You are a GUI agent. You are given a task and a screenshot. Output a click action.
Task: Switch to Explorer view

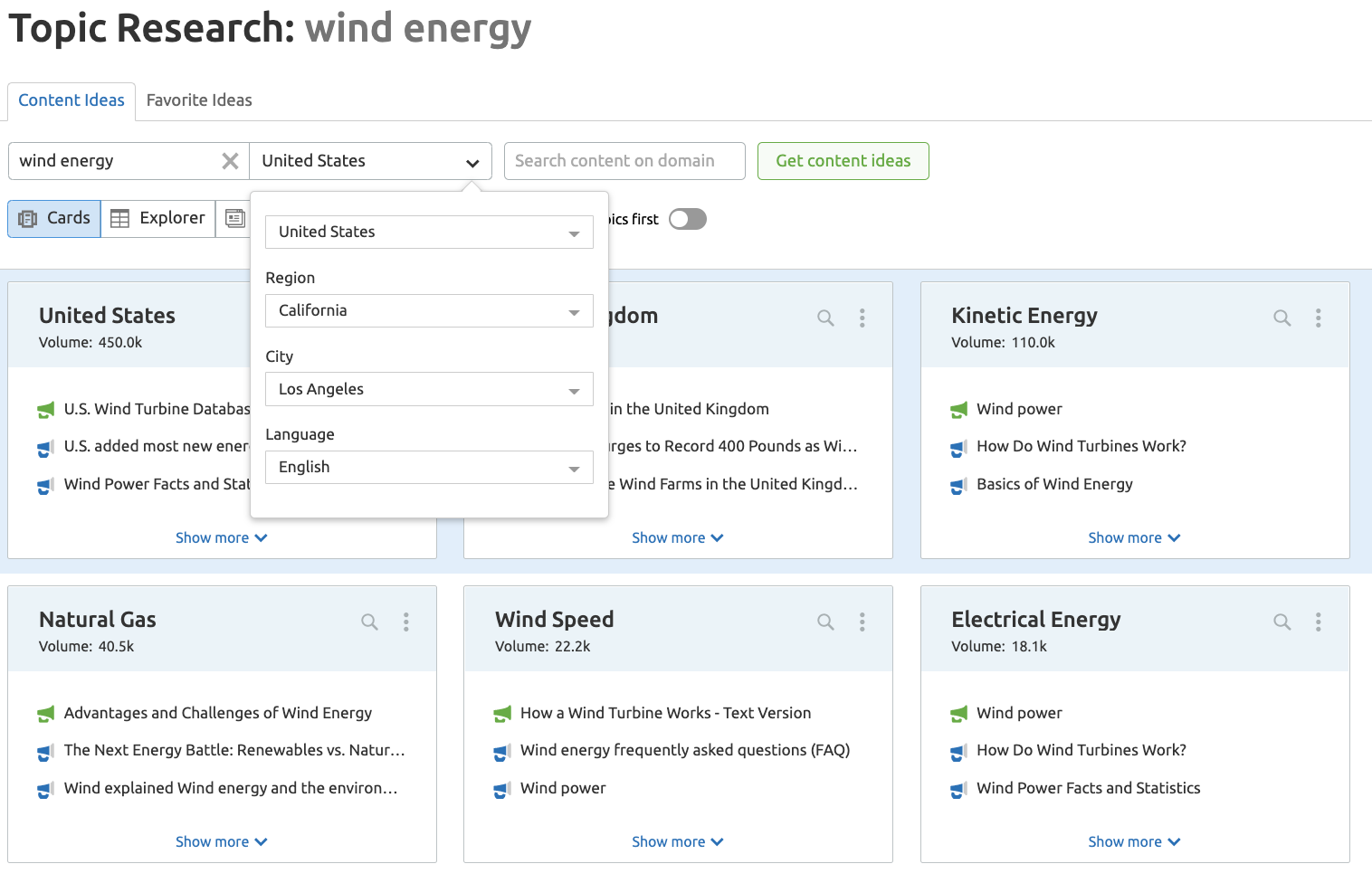click(x=157, y=218)
